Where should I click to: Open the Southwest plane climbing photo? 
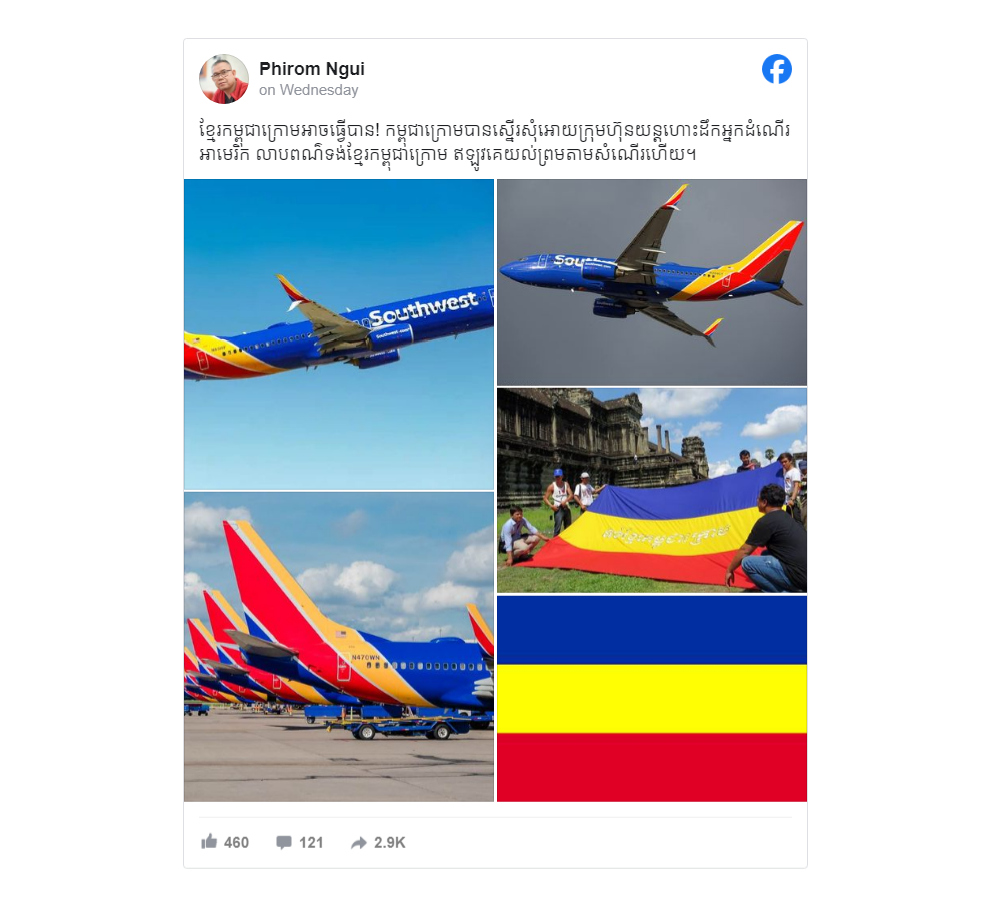(x=339, y=334)
